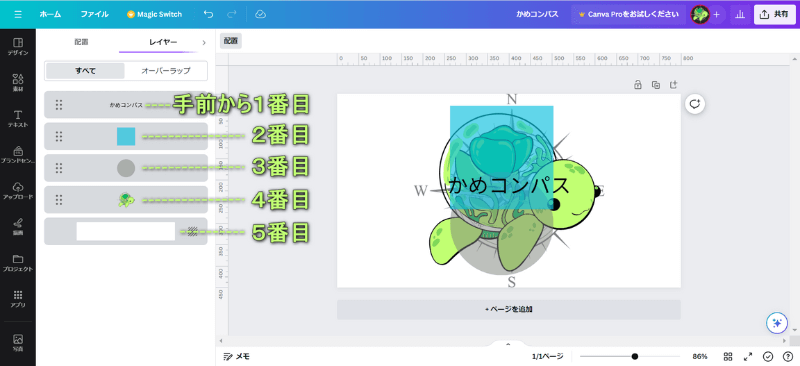
Task: Open the design check circle icon
Action: click(x=768, y=356)
